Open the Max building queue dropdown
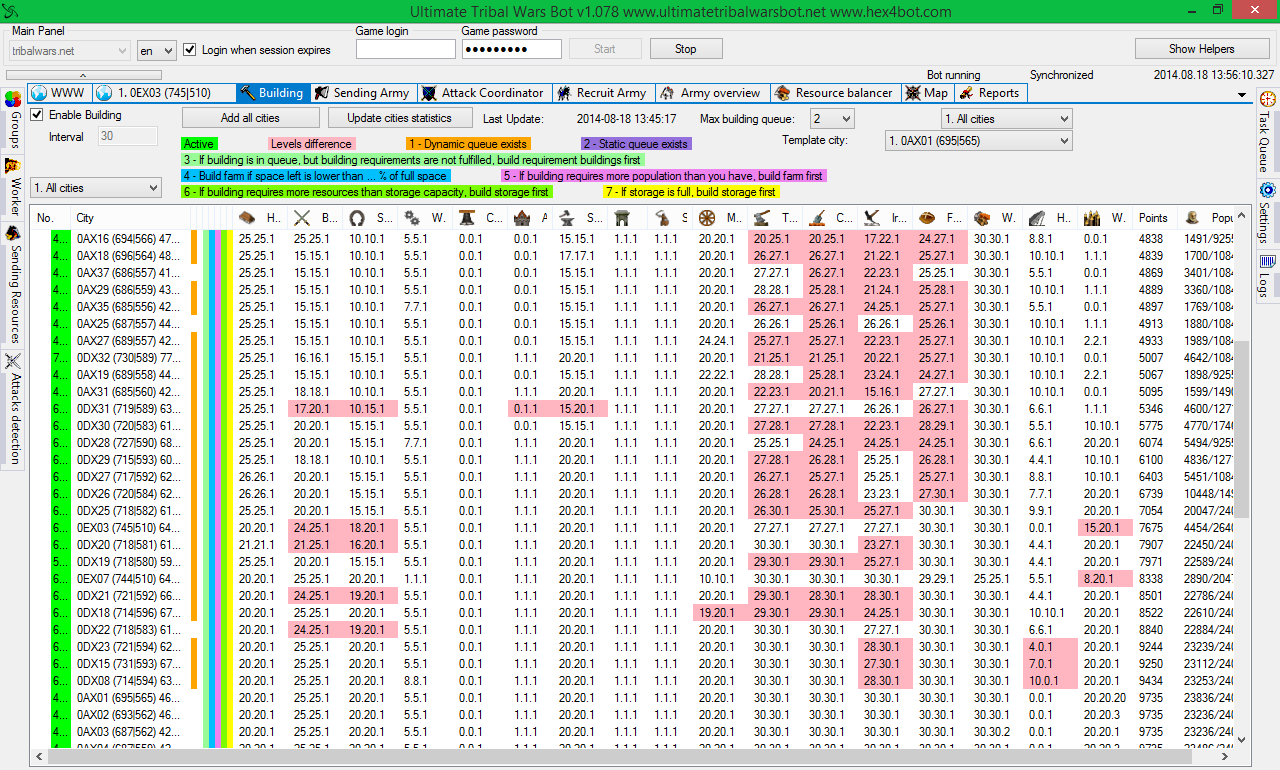 coord(832,119)
